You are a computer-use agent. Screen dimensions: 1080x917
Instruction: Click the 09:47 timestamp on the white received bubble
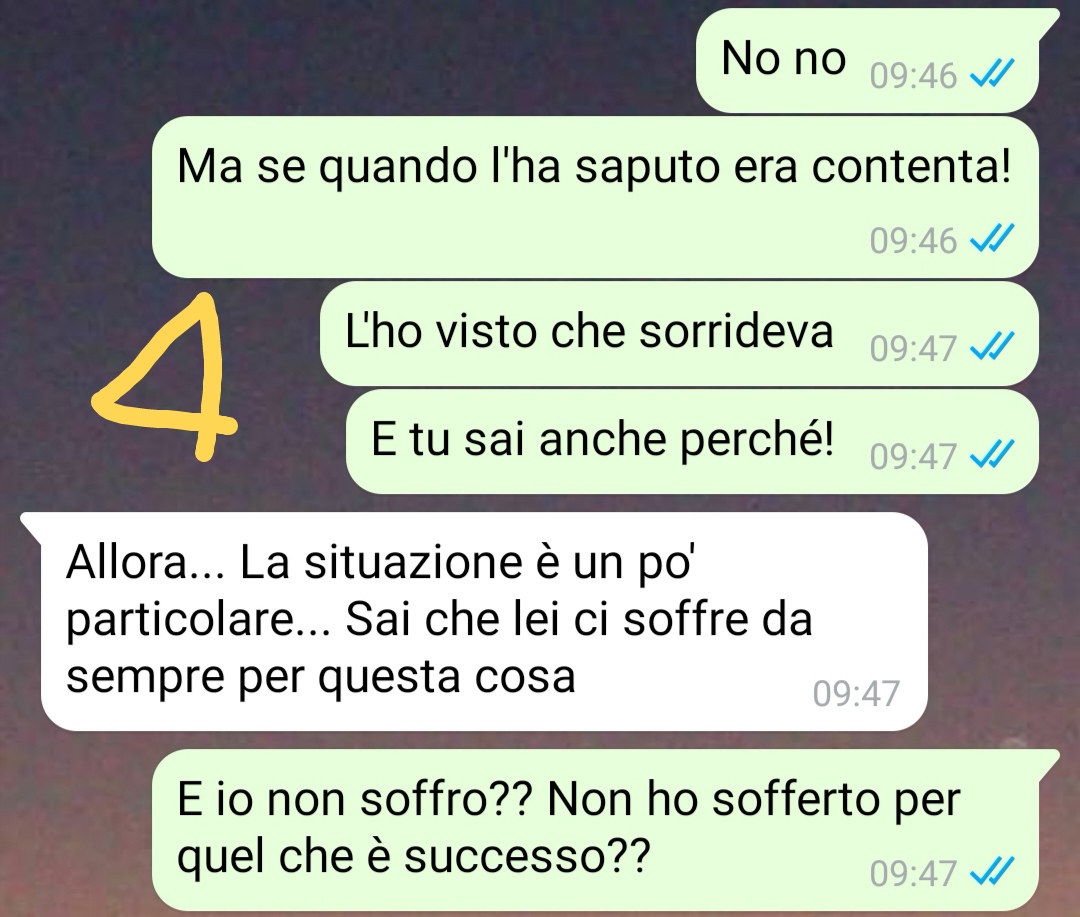[x=856, y=694]
